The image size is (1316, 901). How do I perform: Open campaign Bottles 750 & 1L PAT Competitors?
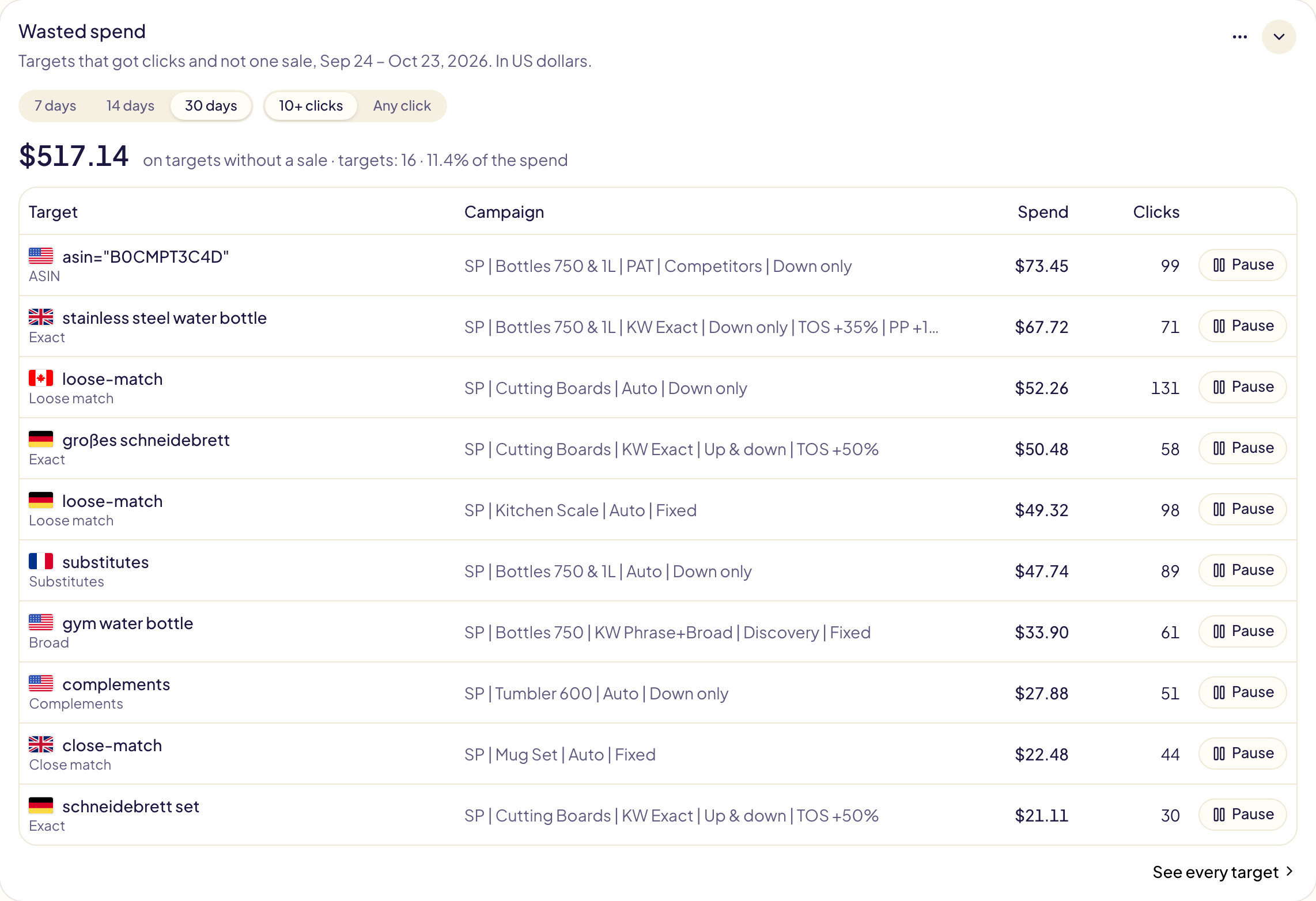tap(658, 266)
